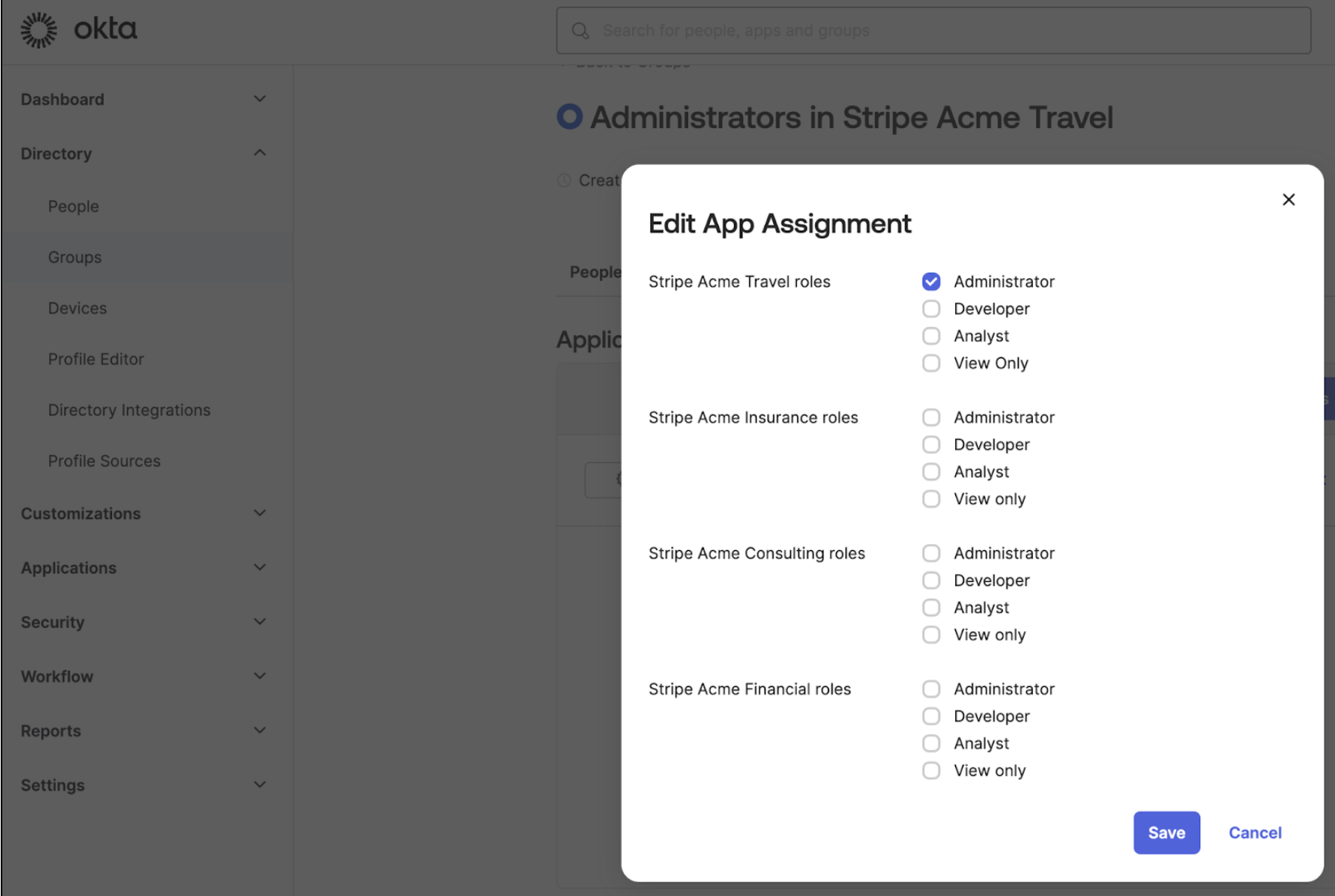Check Administrator under Stripe Acme Insurance roles

931,418
